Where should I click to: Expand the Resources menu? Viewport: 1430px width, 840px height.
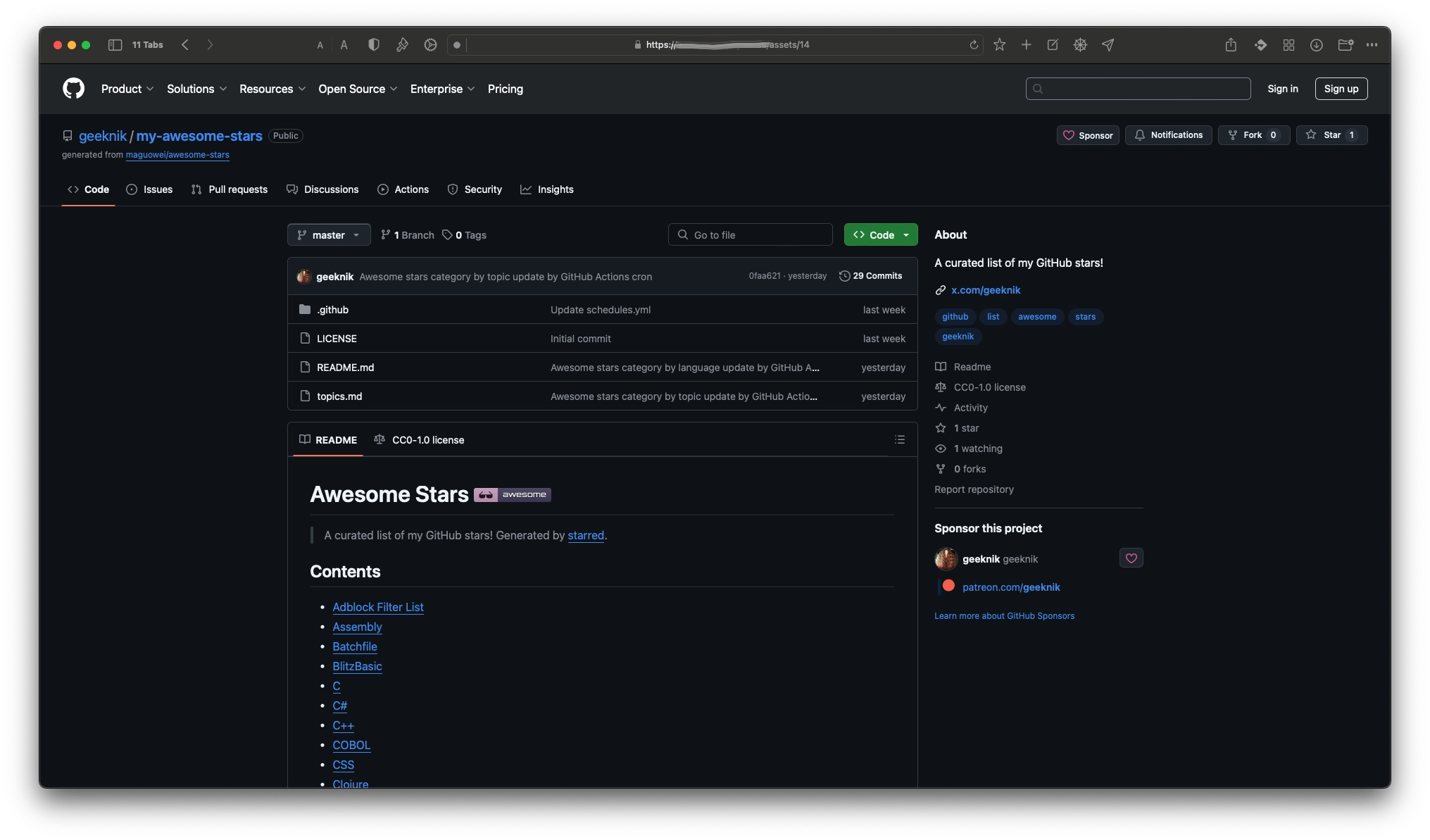(x=272, y=89)
